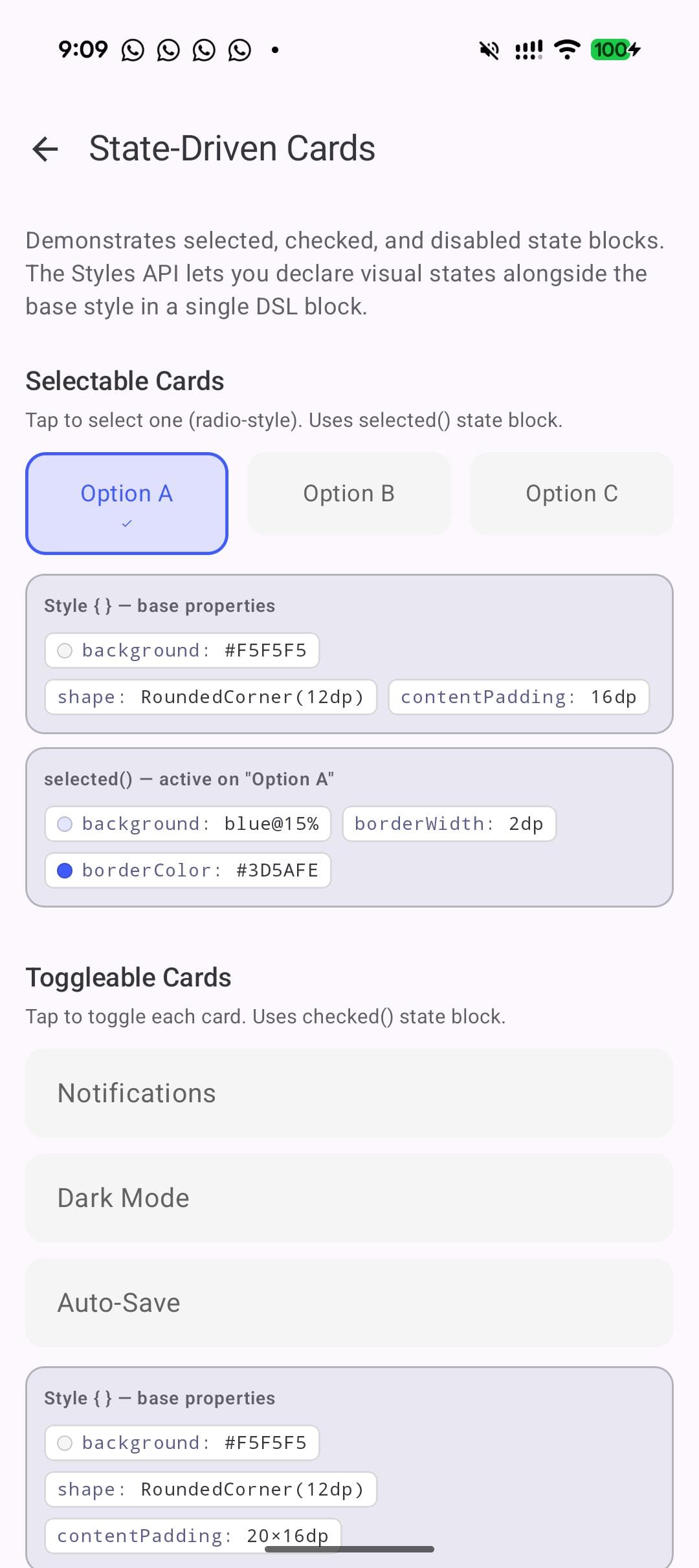Tap the back arrow icon
Screen dimensions: 699x1568
click(45, 149)
